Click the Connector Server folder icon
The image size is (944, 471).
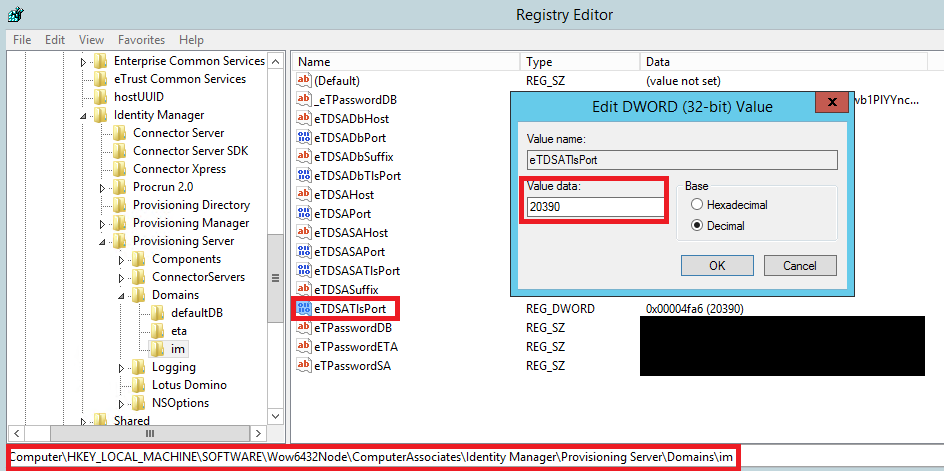click(120, 133)
